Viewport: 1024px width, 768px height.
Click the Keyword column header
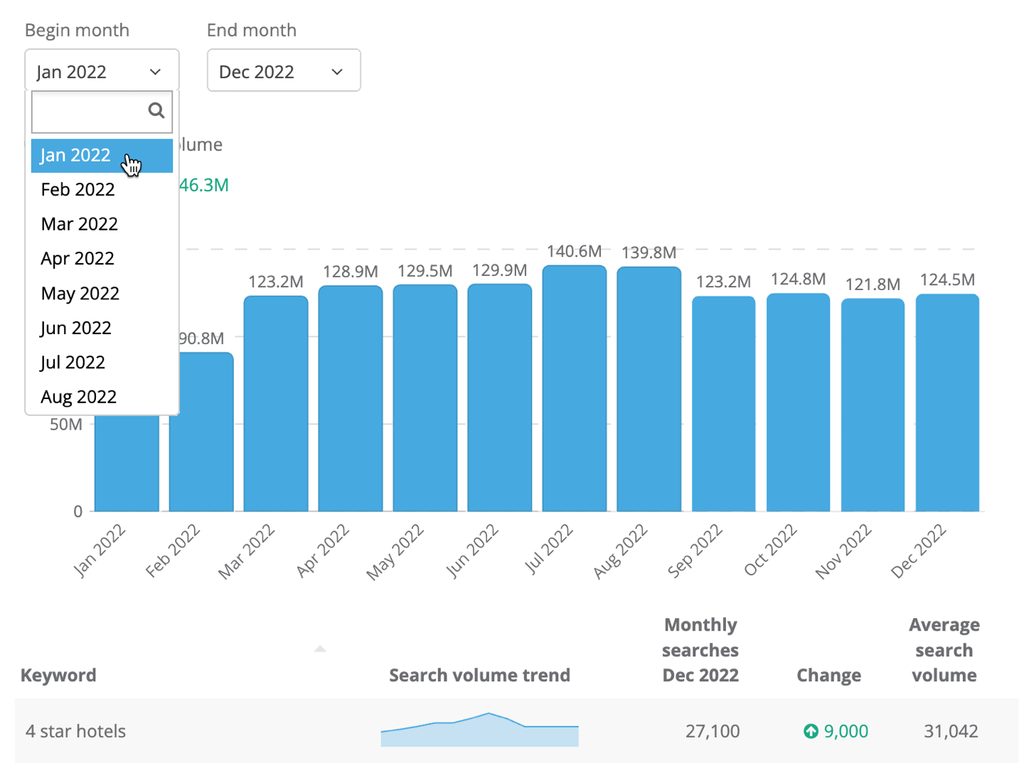click(x=58, y=675)
